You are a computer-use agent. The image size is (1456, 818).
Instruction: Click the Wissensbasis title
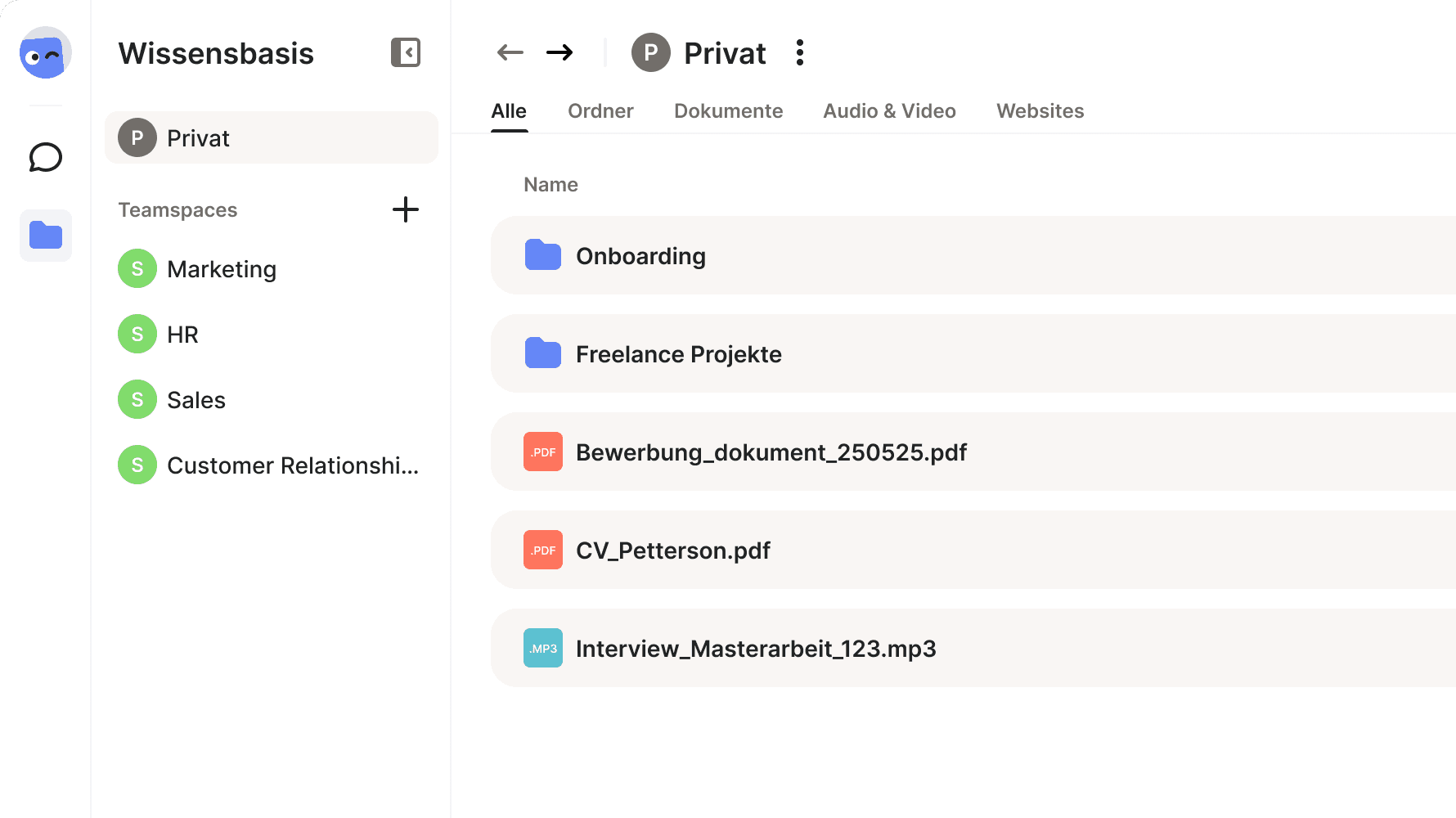pos(216,53)
